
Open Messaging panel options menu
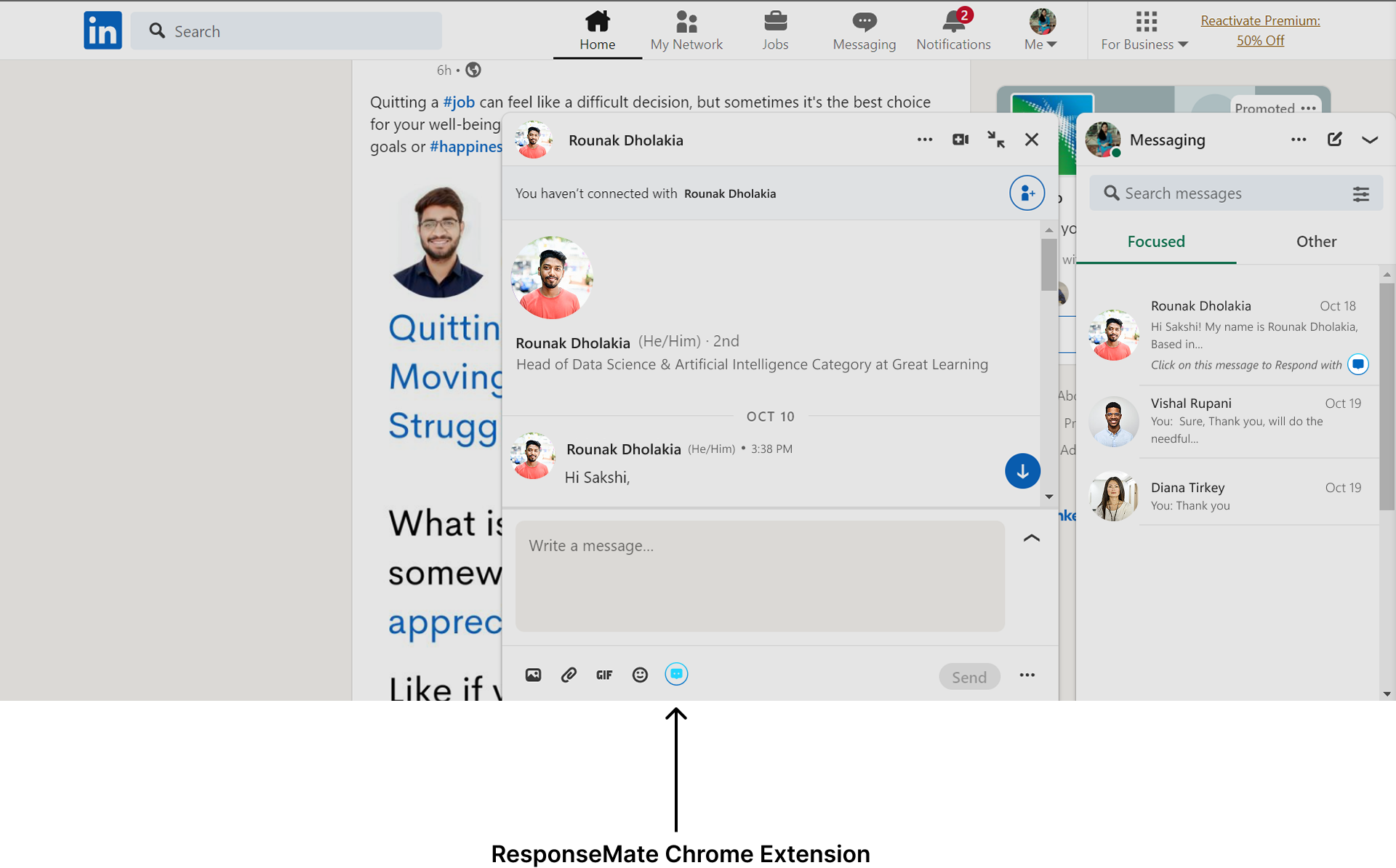click(1299, 140)
